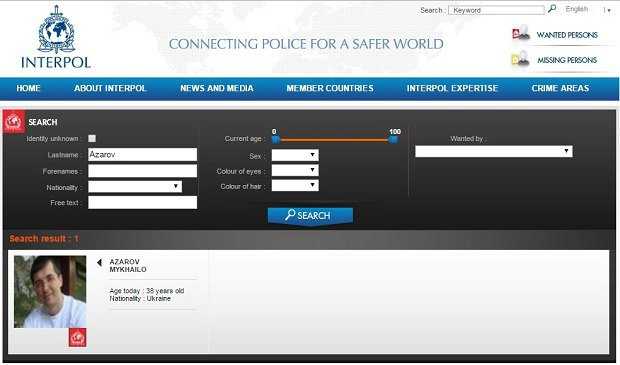
Task: Click the red notice badge under photo
Action: click(78, 337)
